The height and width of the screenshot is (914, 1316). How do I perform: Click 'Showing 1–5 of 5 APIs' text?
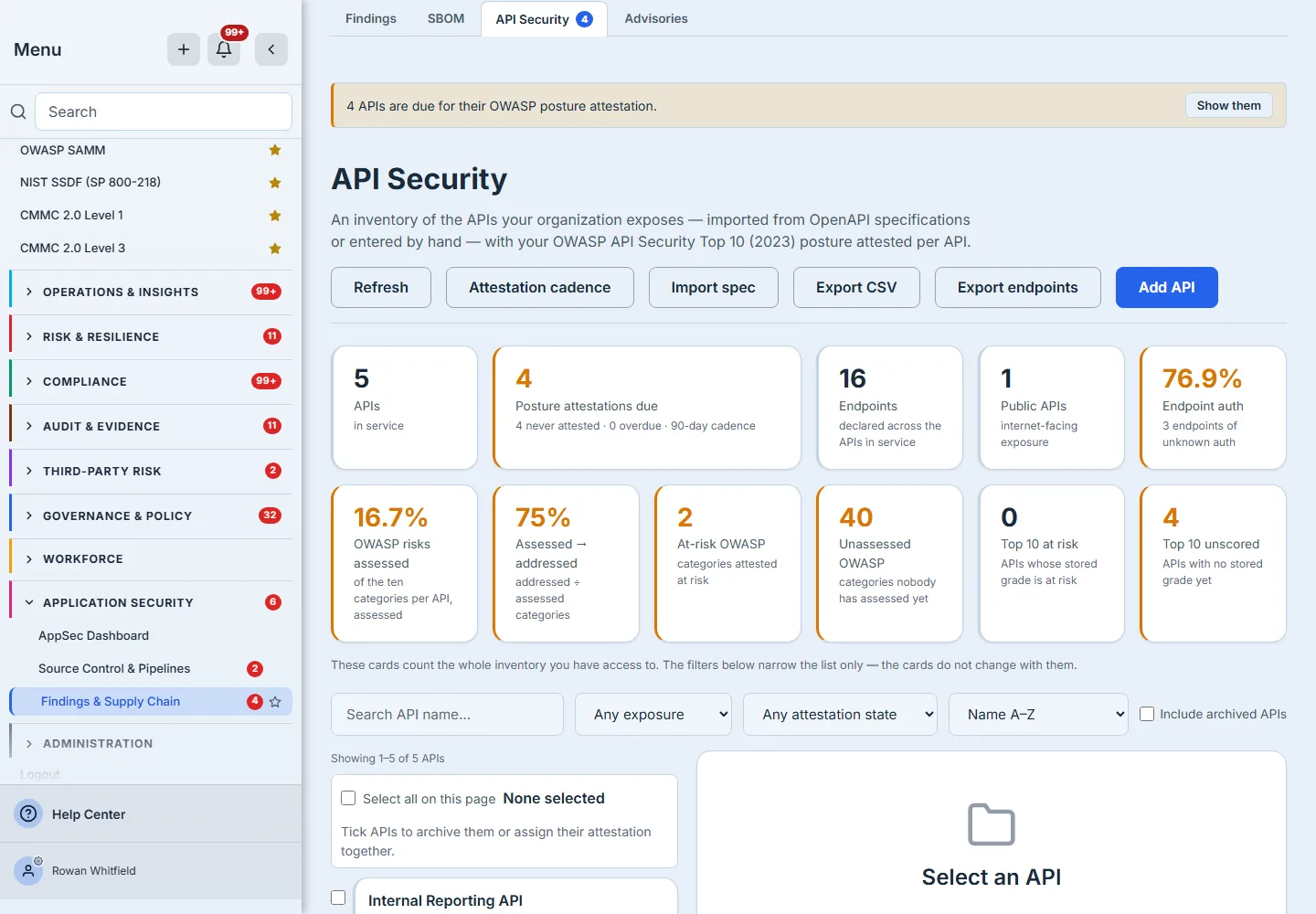click(x=387, y=759)
